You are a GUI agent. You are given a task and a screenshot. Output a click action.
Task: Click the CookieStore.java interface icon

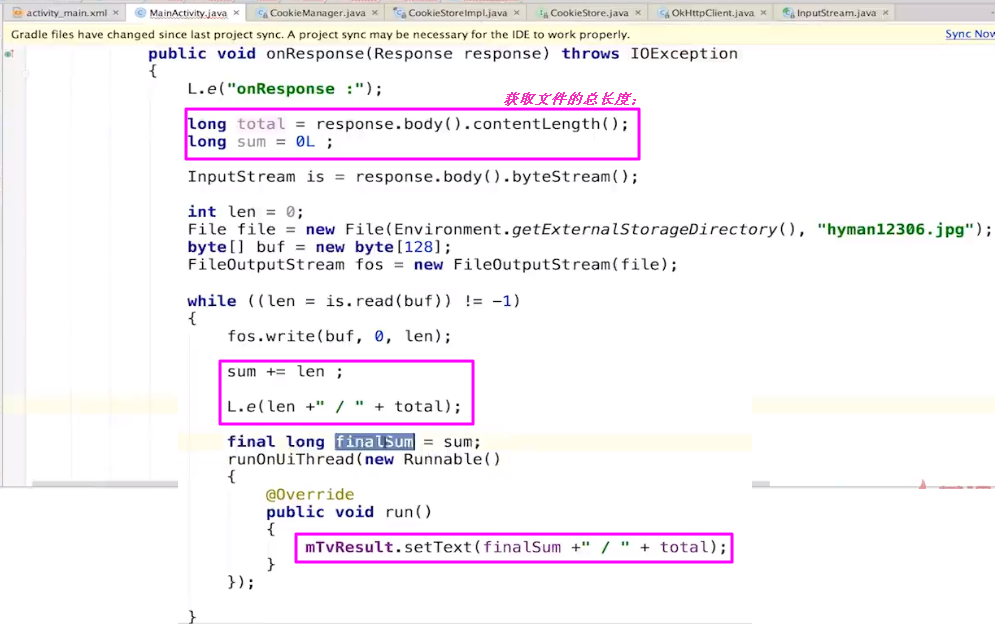[542, 13]
